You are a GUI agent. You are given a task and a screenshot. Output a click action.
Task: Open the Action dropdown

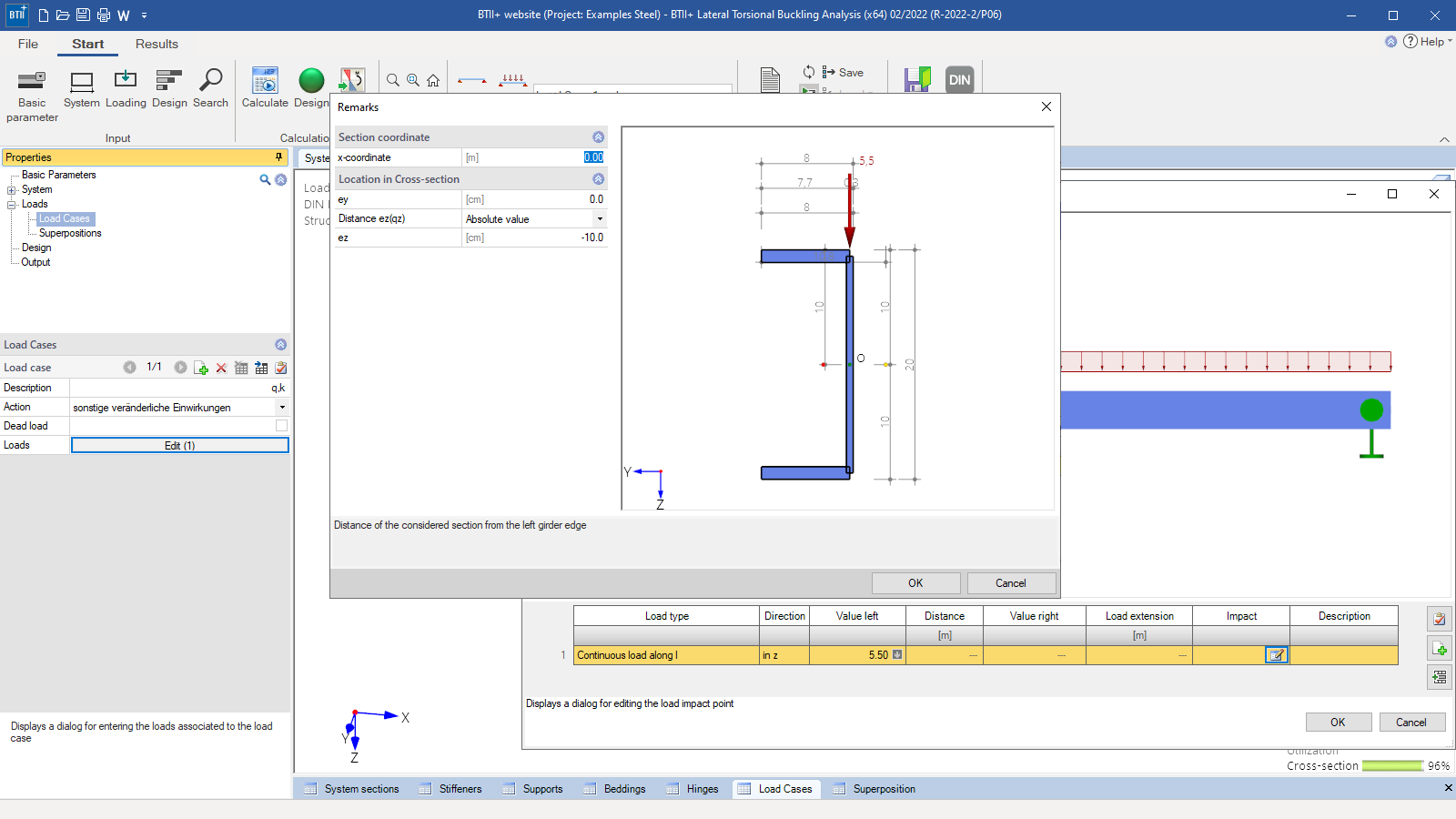point(282,408)
